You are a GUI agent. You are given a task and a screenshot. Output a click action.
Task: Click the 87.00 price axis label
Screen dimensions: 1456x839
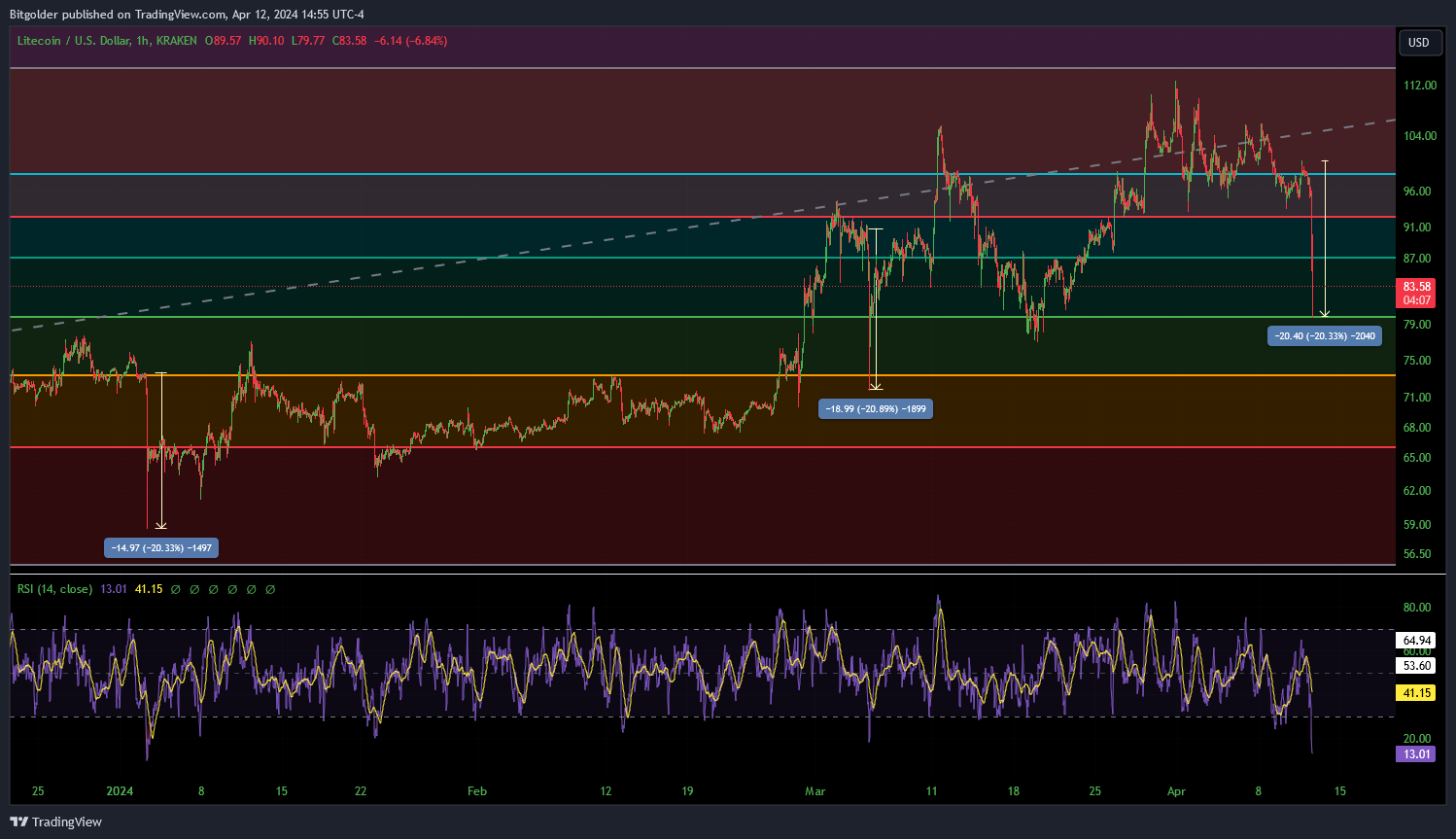coord(1417,259)
